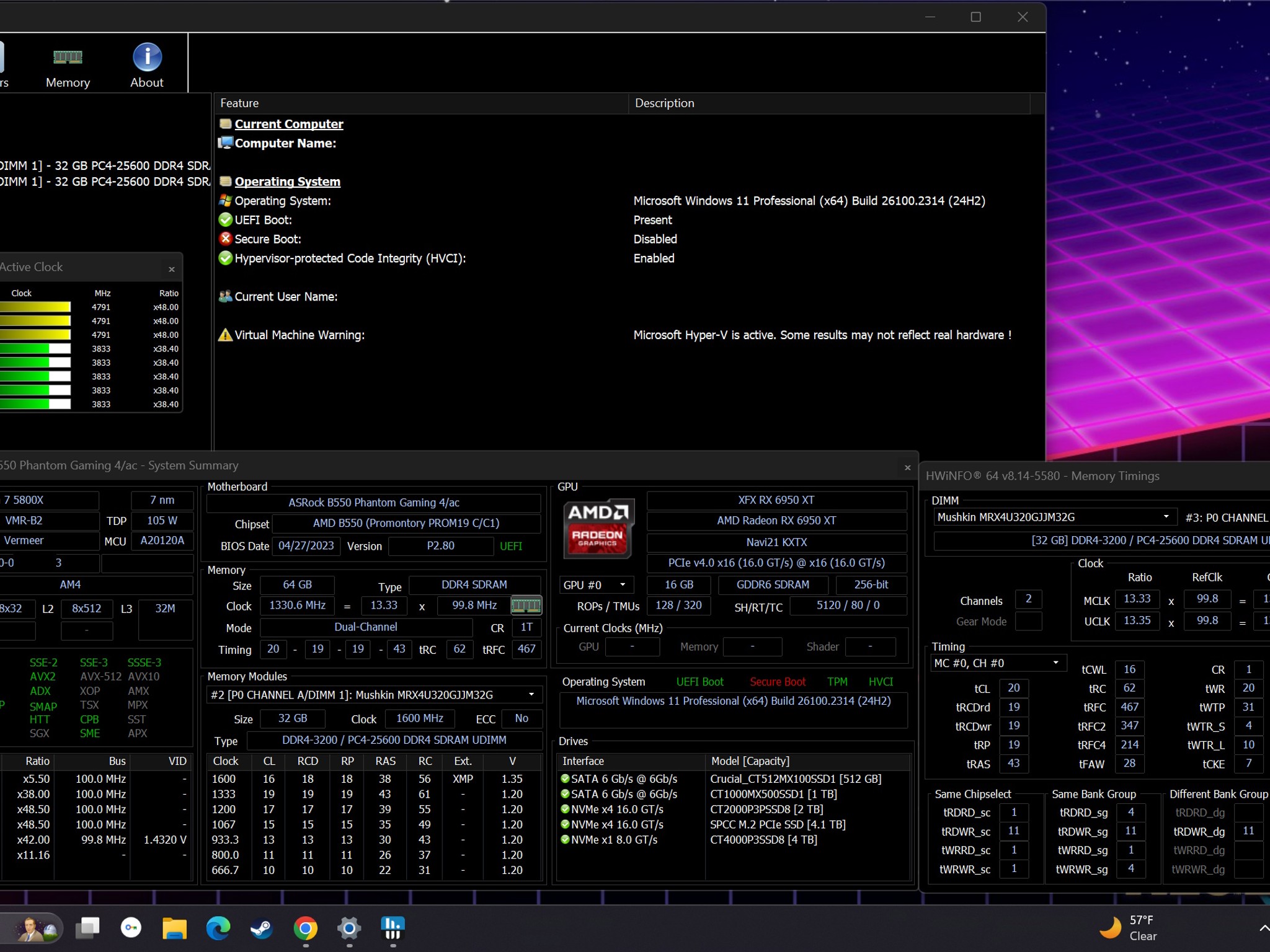Click the tFAW value 28 in Memory Timings
The width and height of the screenshot is (1270, 952).
pyautogui.click(x=1130, y=764)
